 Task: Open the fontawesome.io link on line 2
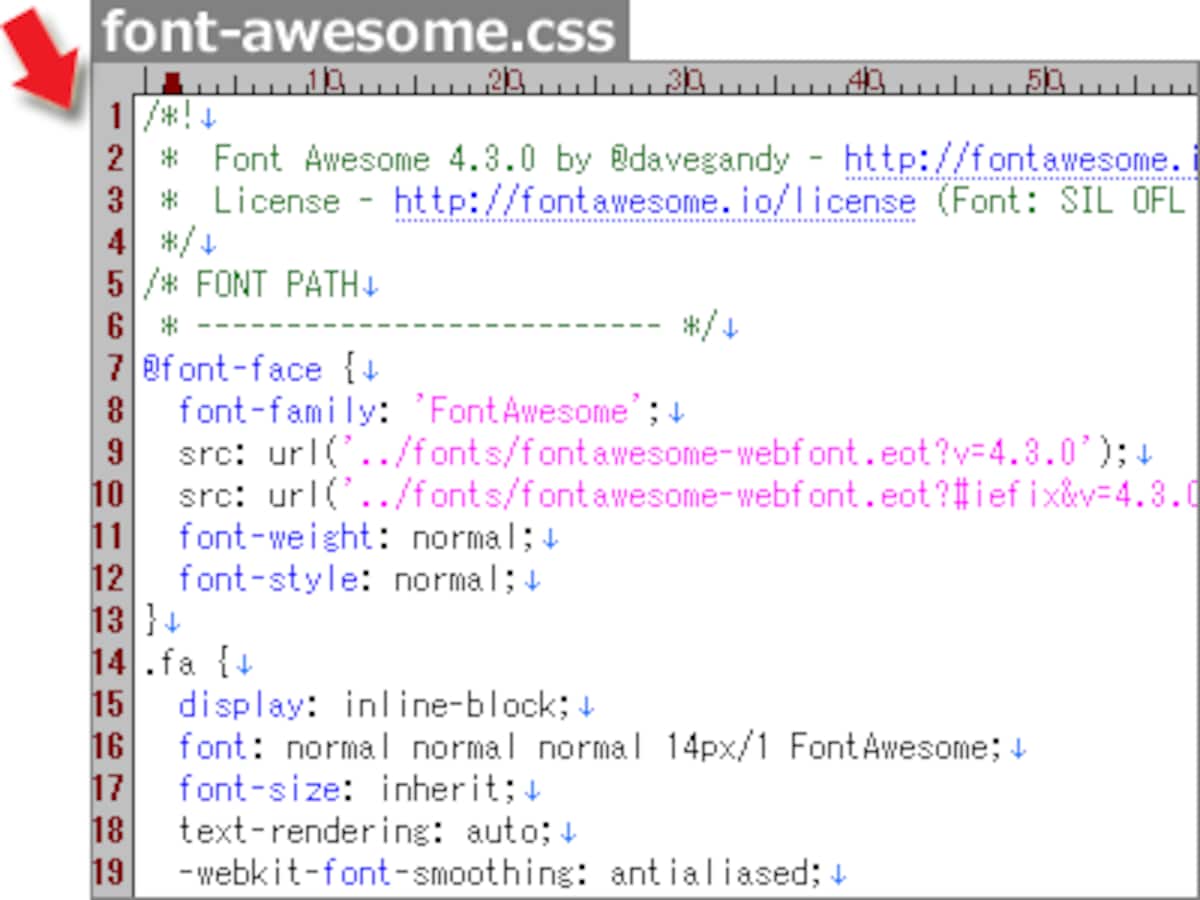click(x=1020, y=160)
